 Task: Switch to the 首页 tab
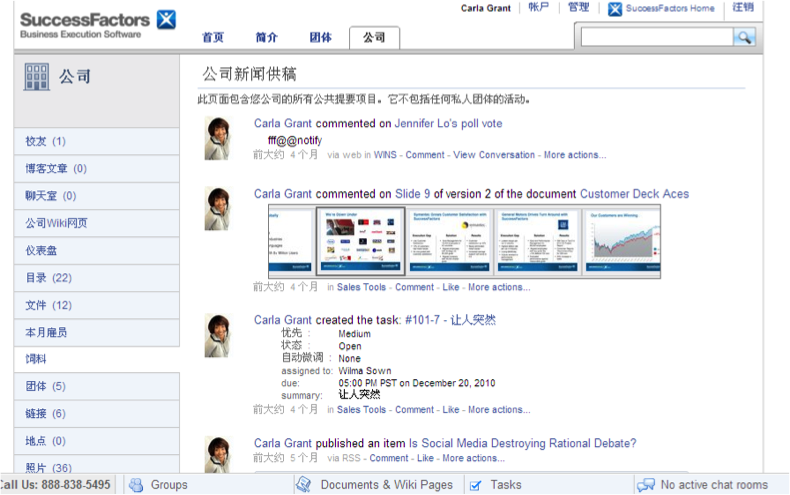click(213, 38)
